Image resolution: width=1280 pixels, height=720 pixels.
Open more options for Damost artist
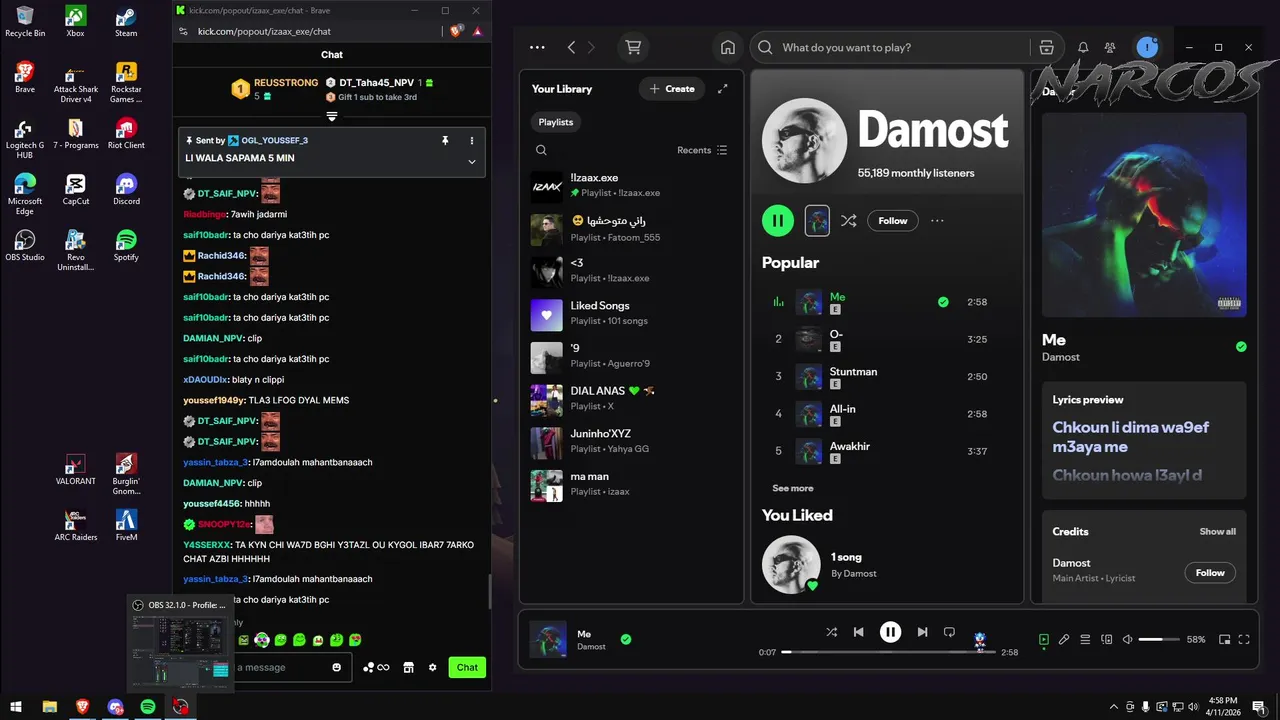(937, 221)
